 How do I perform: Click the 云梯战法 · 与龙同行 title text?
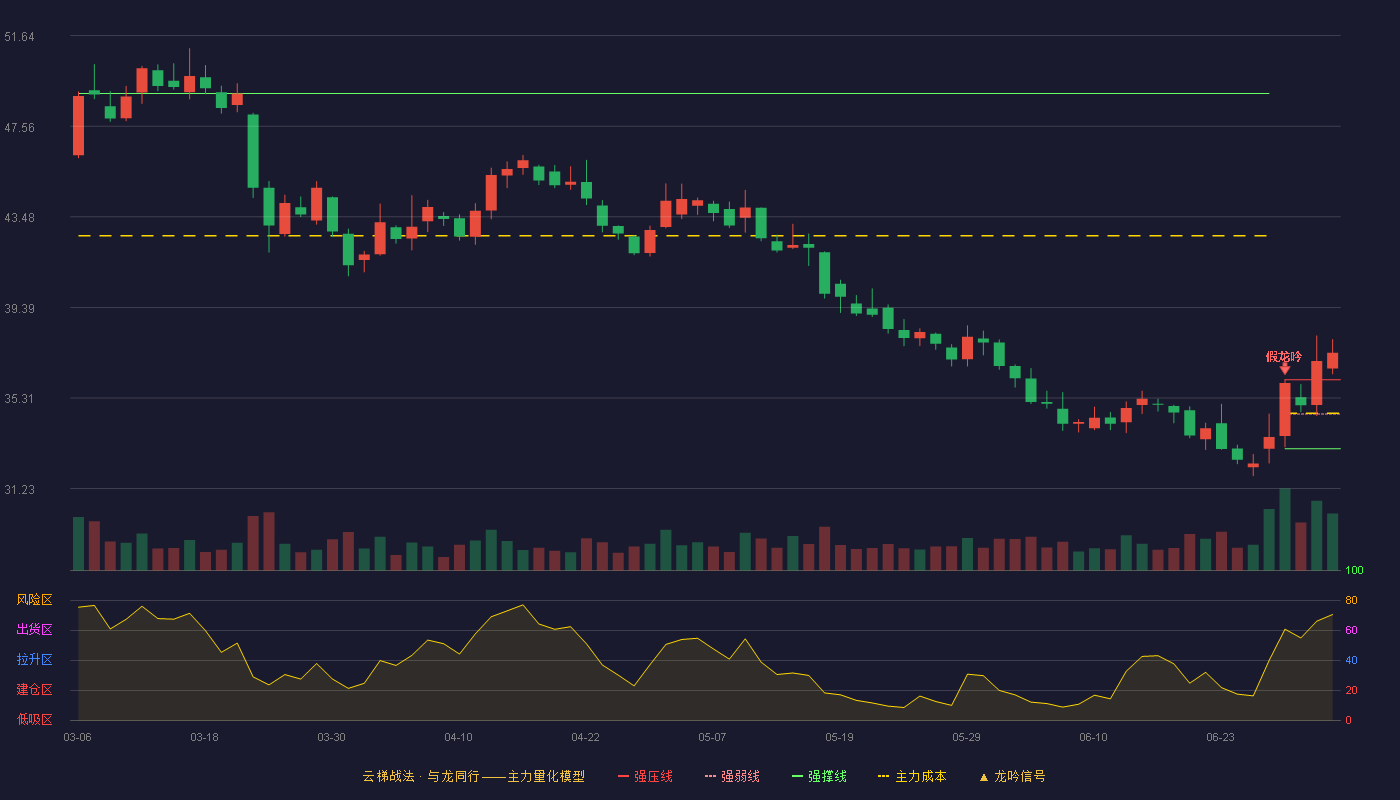point(421,776)
